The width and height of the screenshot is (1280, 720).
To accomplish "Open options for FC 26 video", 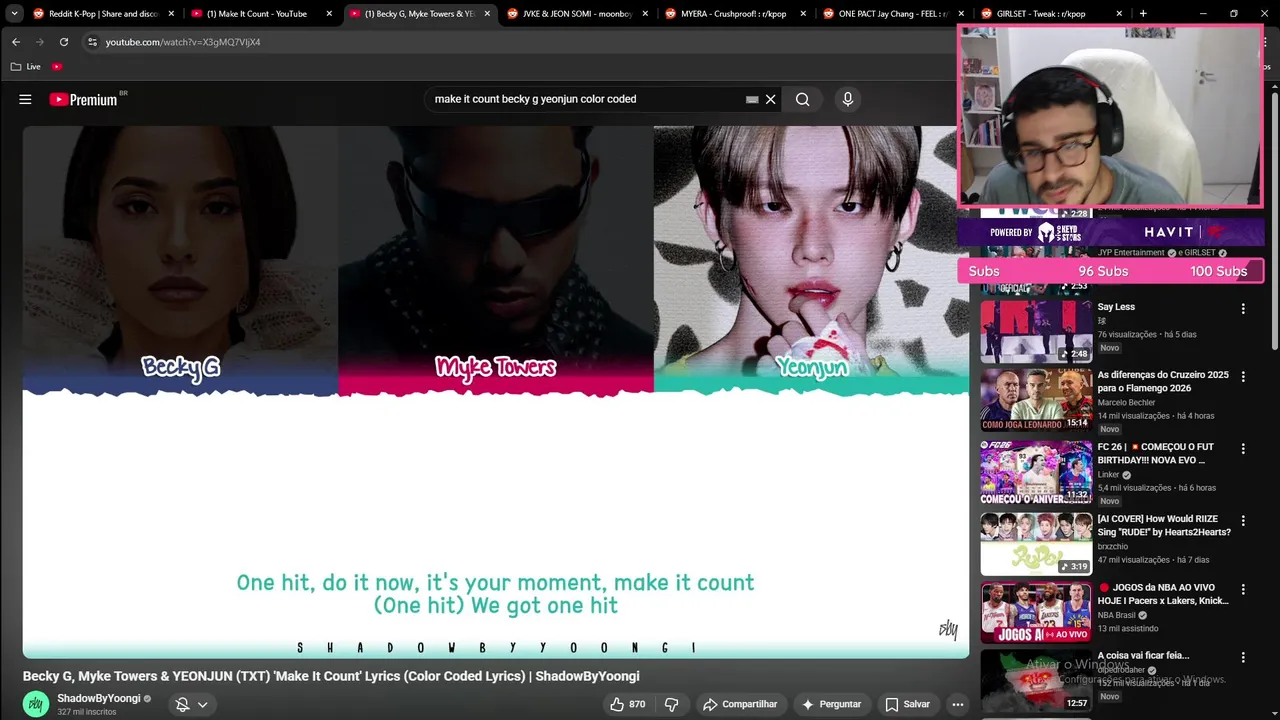I will pyautogui.click(x=1243, y=449).
